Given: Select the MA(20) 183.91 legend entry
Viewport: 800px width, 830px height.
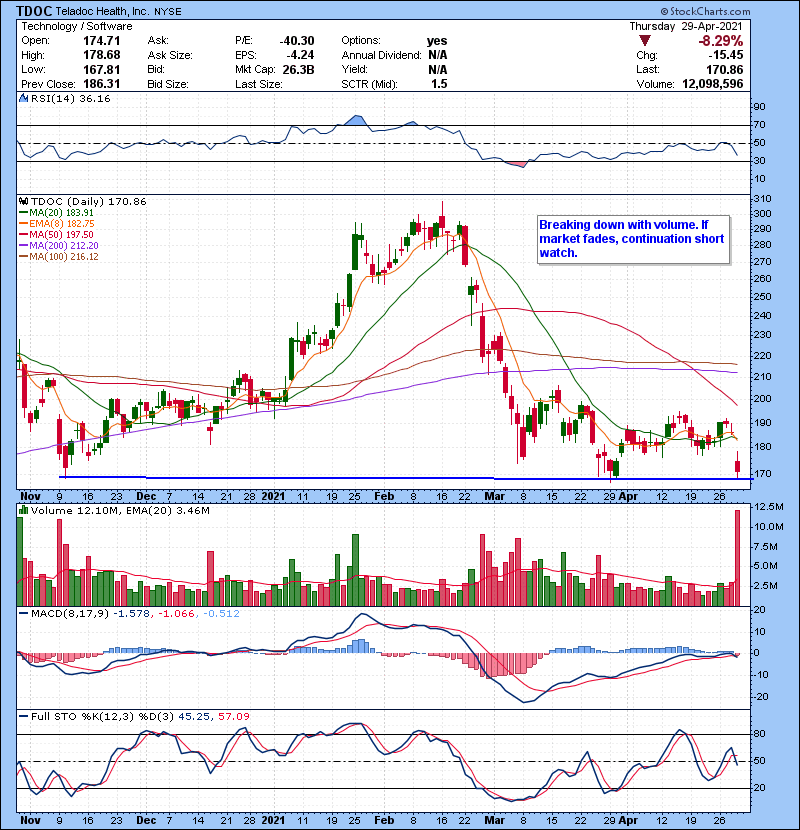Looking at the screenshot, I should [56, 213].
